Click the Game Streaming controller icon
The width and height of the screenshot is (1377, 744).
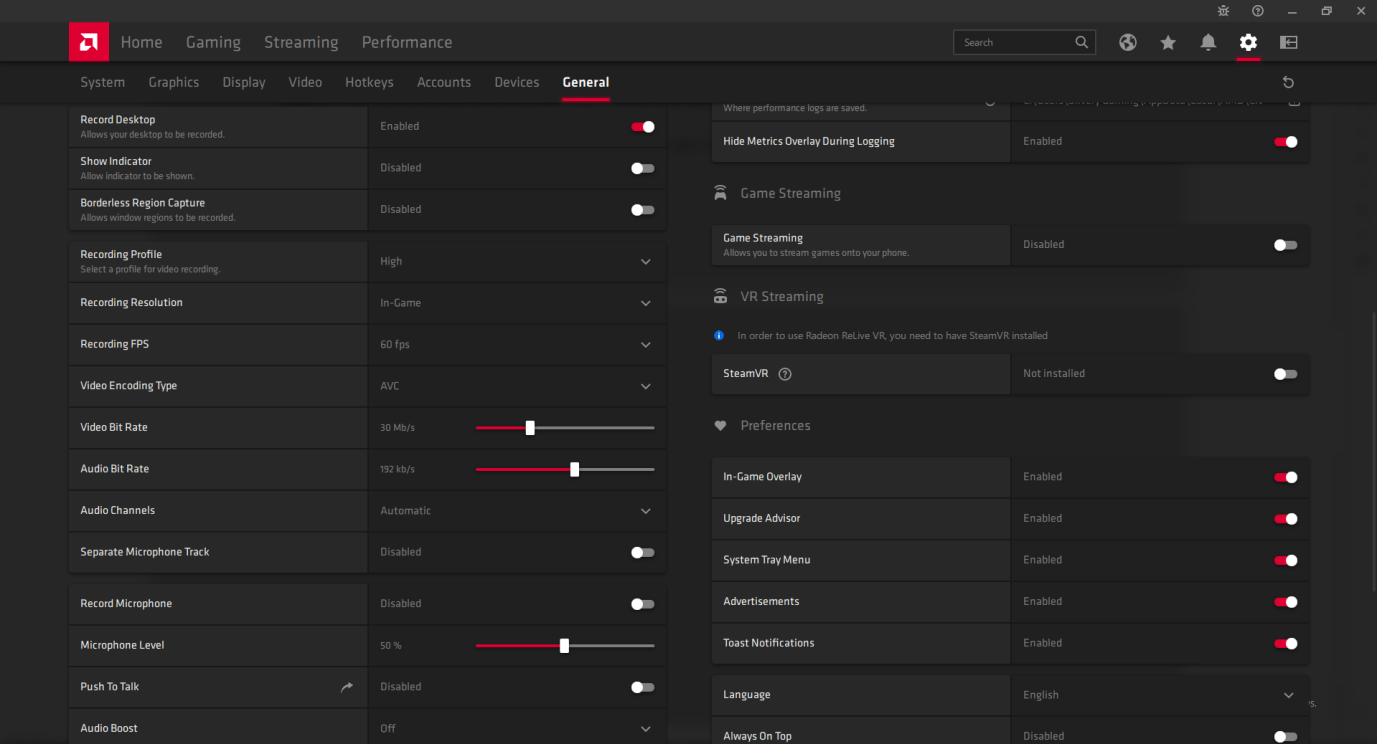[x=720, y=193]
